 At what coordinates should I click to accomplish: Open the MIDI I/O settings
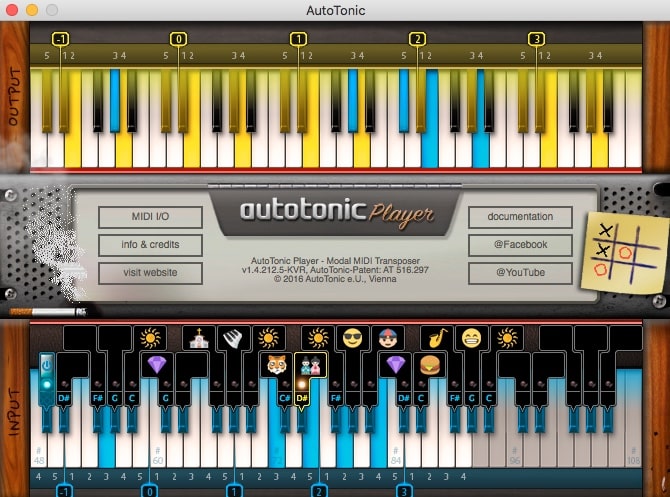pos(150,217)
